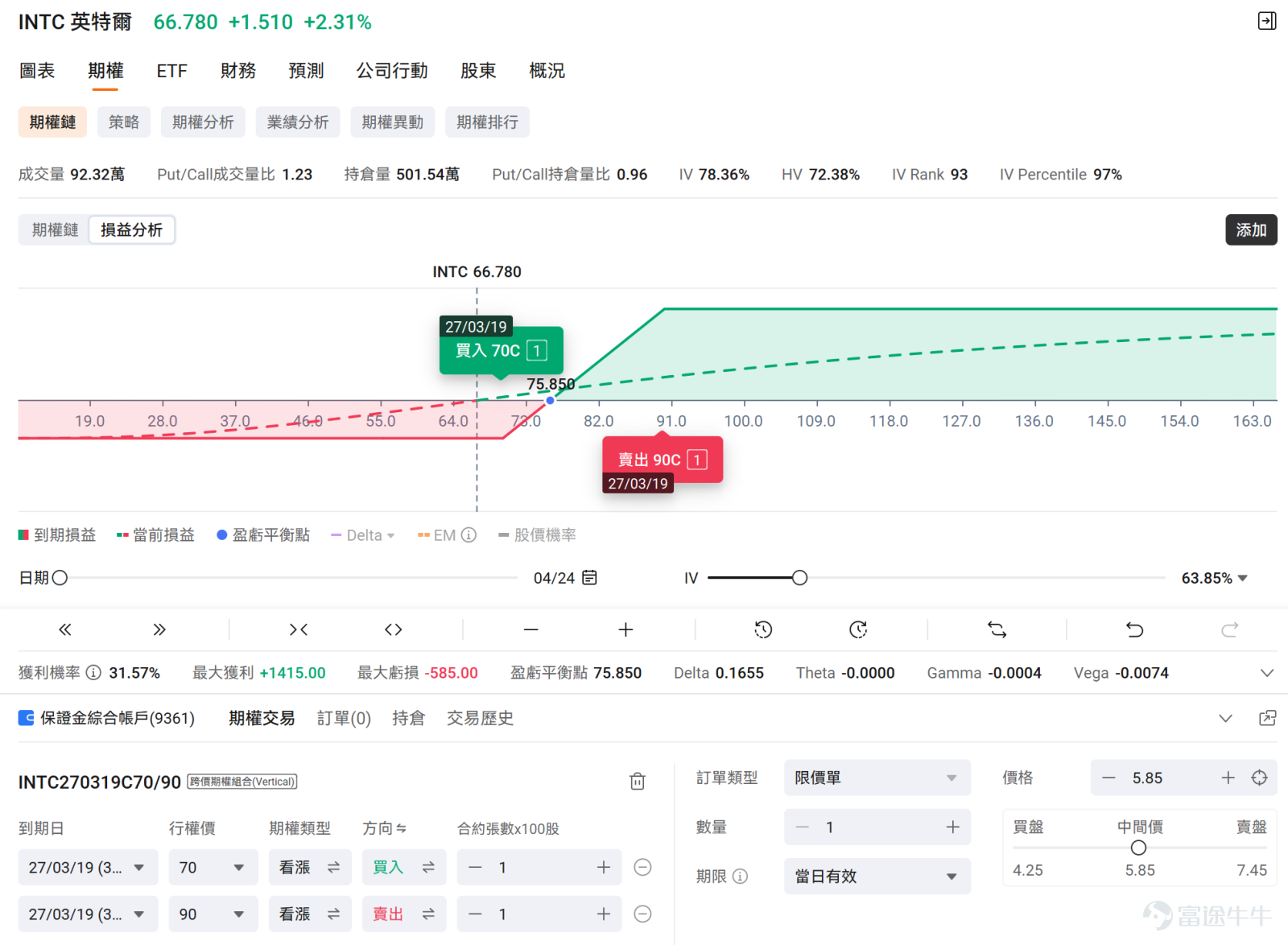The width and height of the screenshot is (1288, 945).
Task: Open the 期限 當日有效 dropdown
Action: (x=877, y=877)
